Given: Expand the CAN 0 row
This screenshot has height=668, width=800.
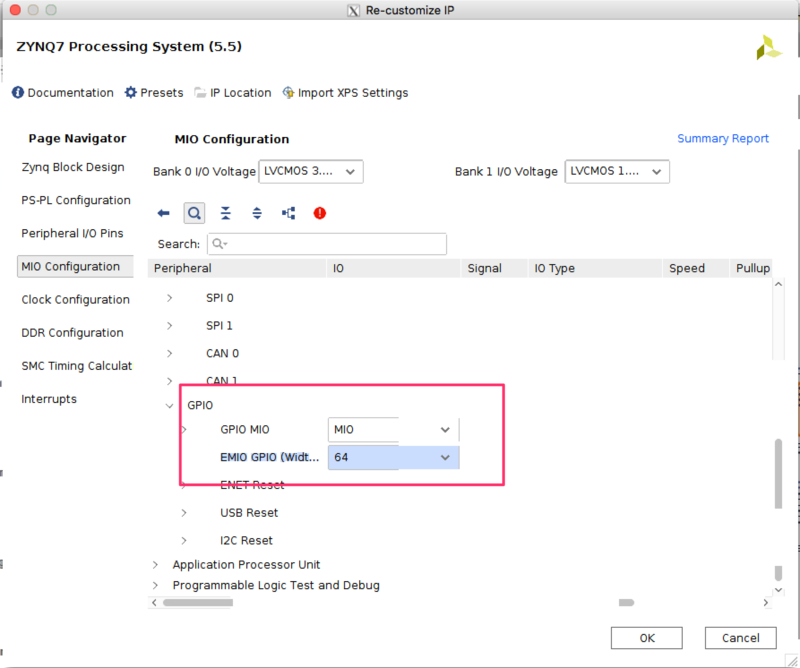Looking at the screenshot, I should (x=169, y=353).
